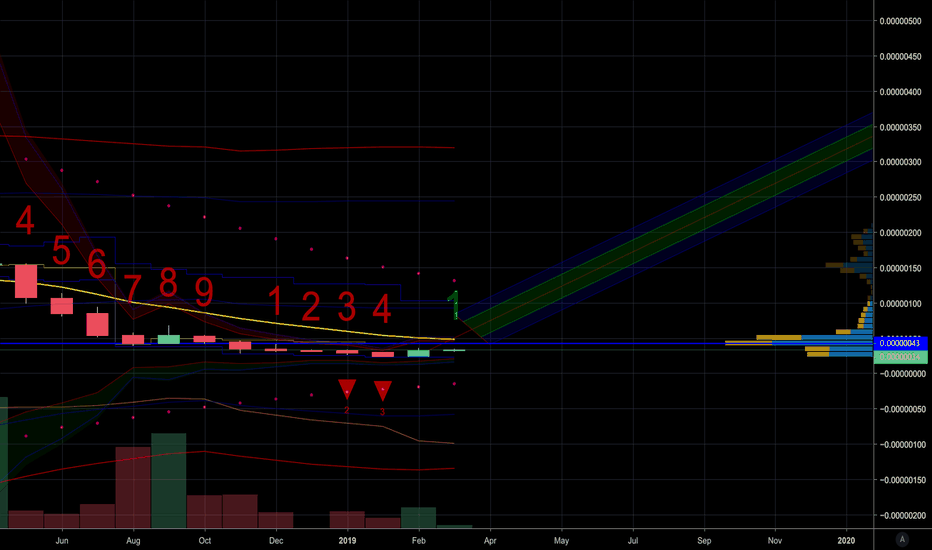This screenshot has width=932, height=550.
Task: Select the green 0.00000034 price label
Action: coord(900,357)
